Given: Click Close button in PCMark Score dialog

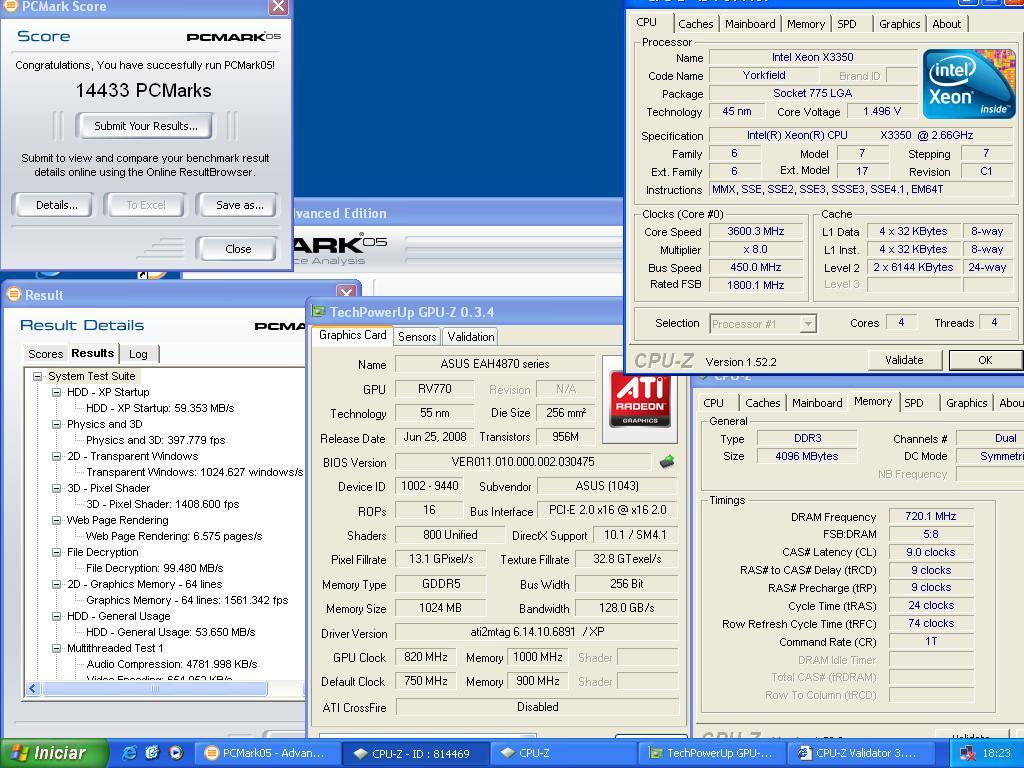Looking at the screenshot, I should 238,249.
